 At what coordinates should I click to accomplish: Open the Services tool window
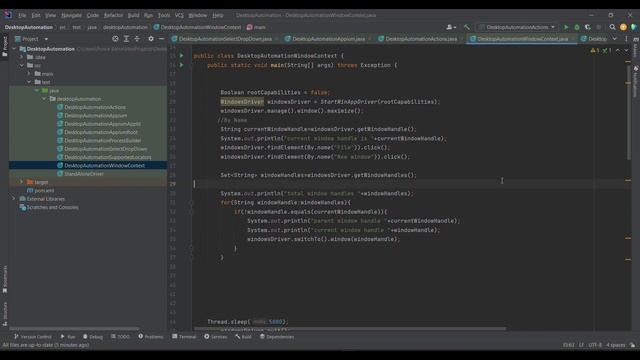[x=216, y=337]
